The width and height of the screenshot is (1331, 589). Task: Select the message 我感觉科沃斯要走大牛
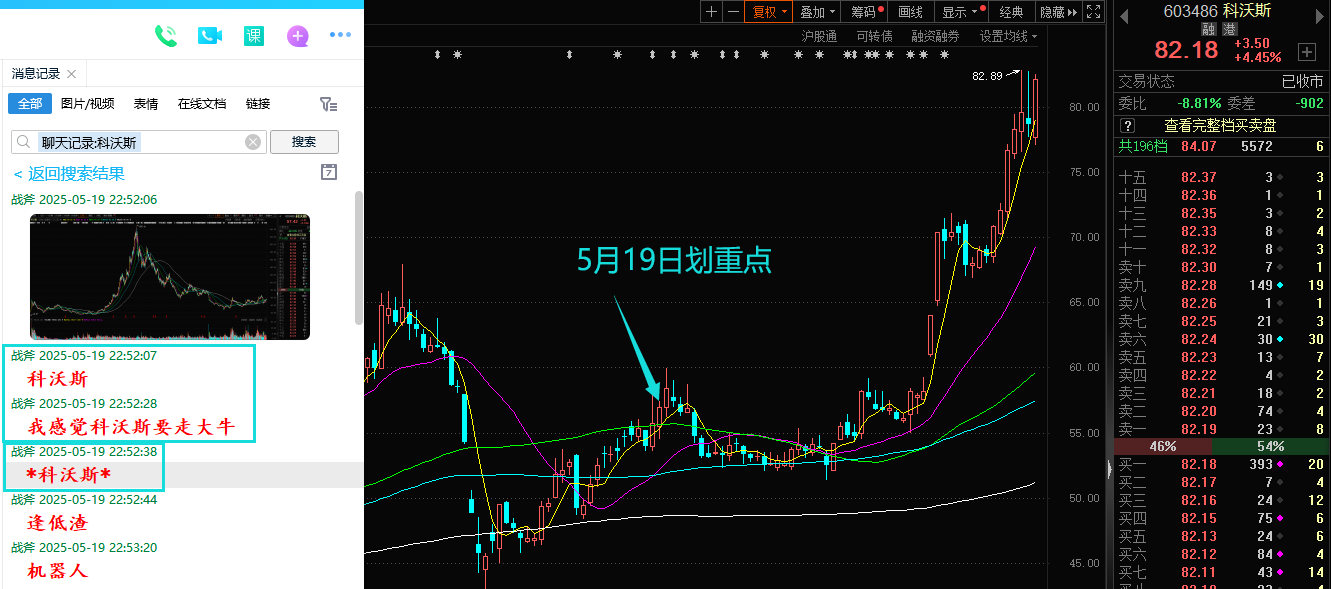point(131,427)
